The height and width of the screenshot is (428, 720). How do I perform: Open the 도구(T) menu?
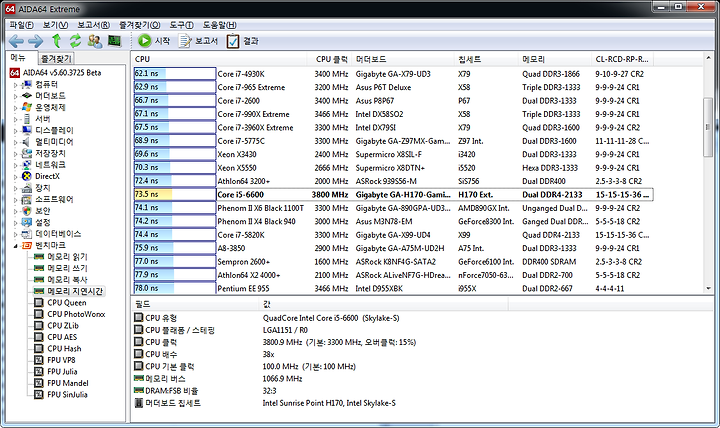click(x=181, y=25)
